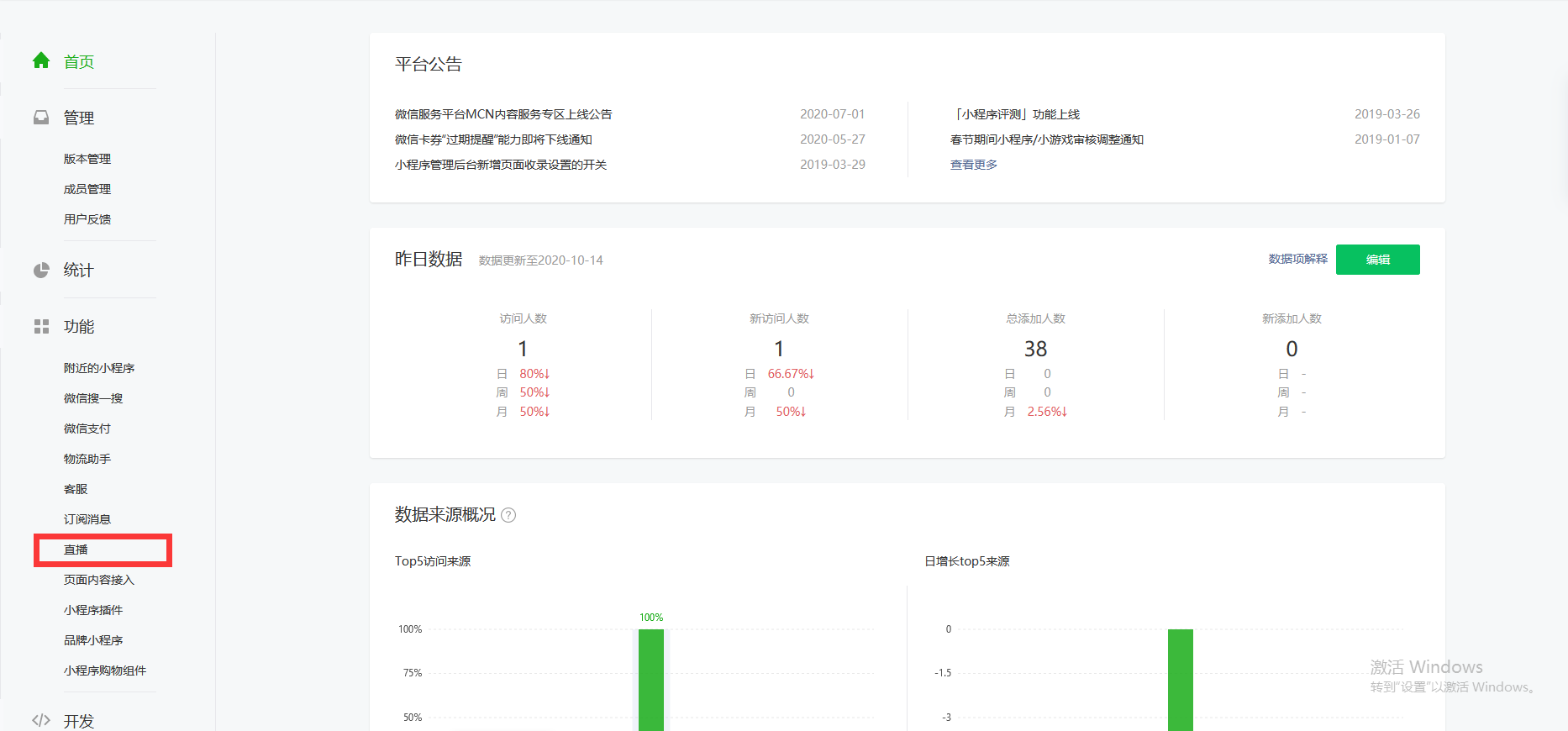Click the 功能 grid icon

[x=41, y=326]
